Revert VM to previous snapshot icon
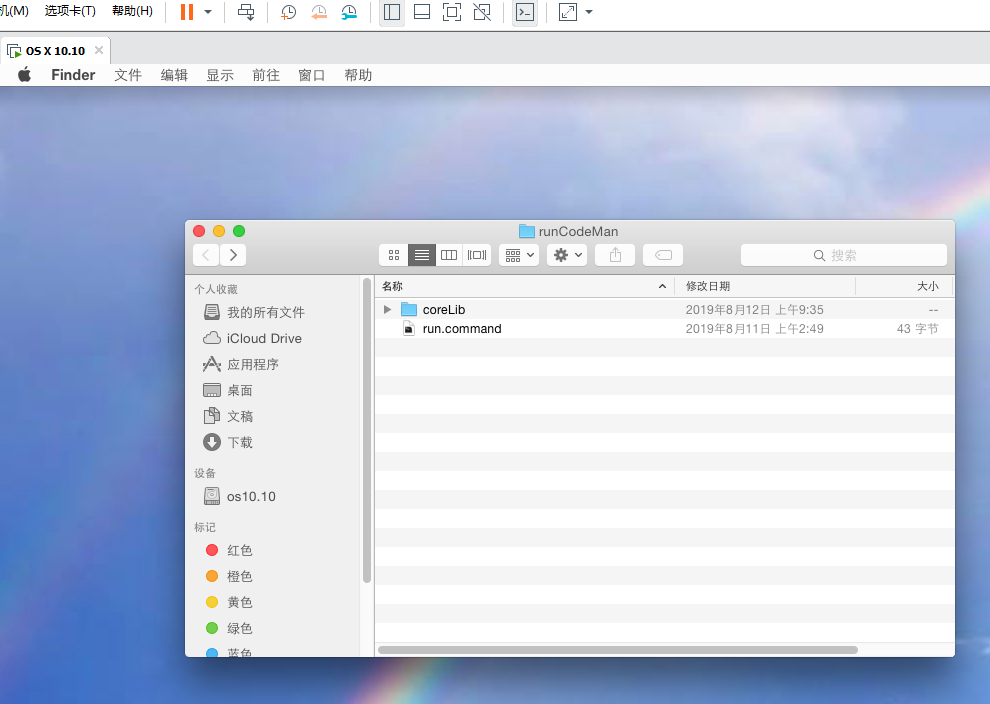The image size is (990, 704). click(319, 12)
